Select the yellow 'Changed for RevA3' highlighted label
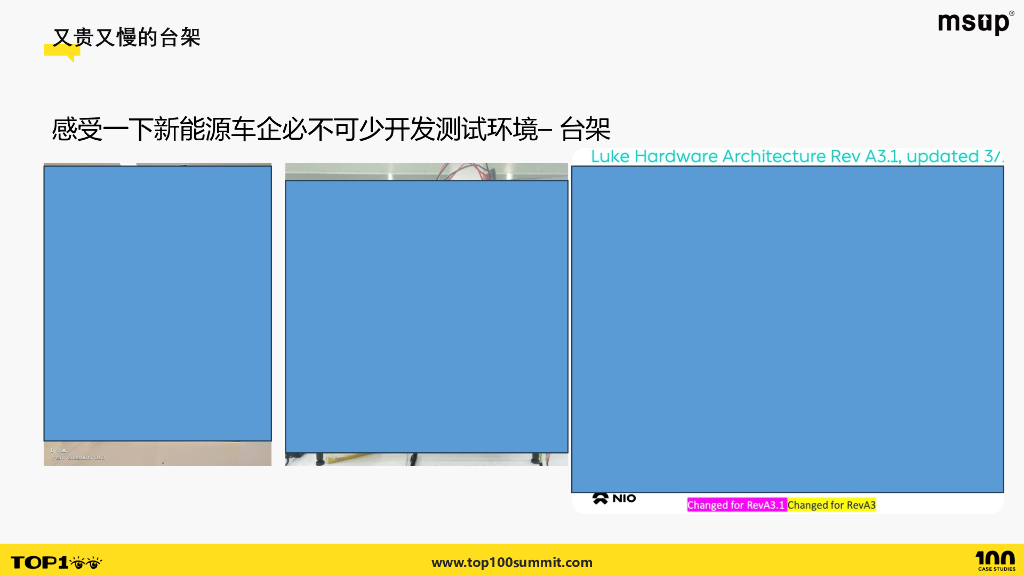This screenshot has height=576, width=1024. 832,505
